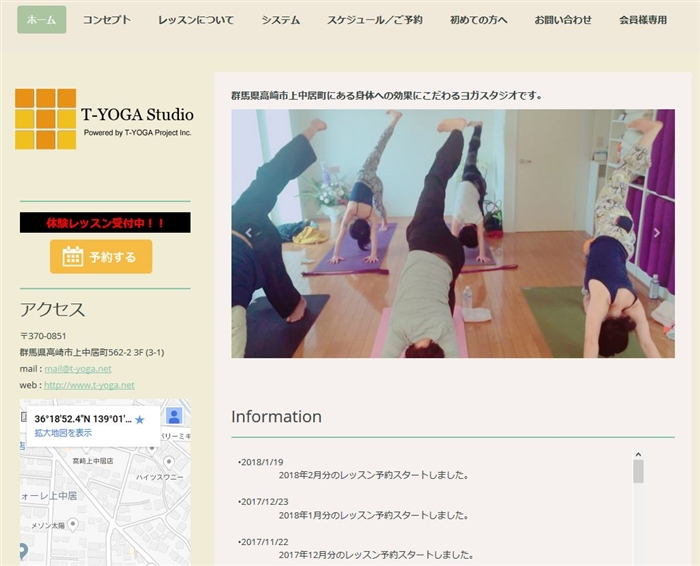Viewport: 700px width, 566px height.
Task: Click 2018年2月分のレッスン予約スタートしました text
Action: coord(373,475)
